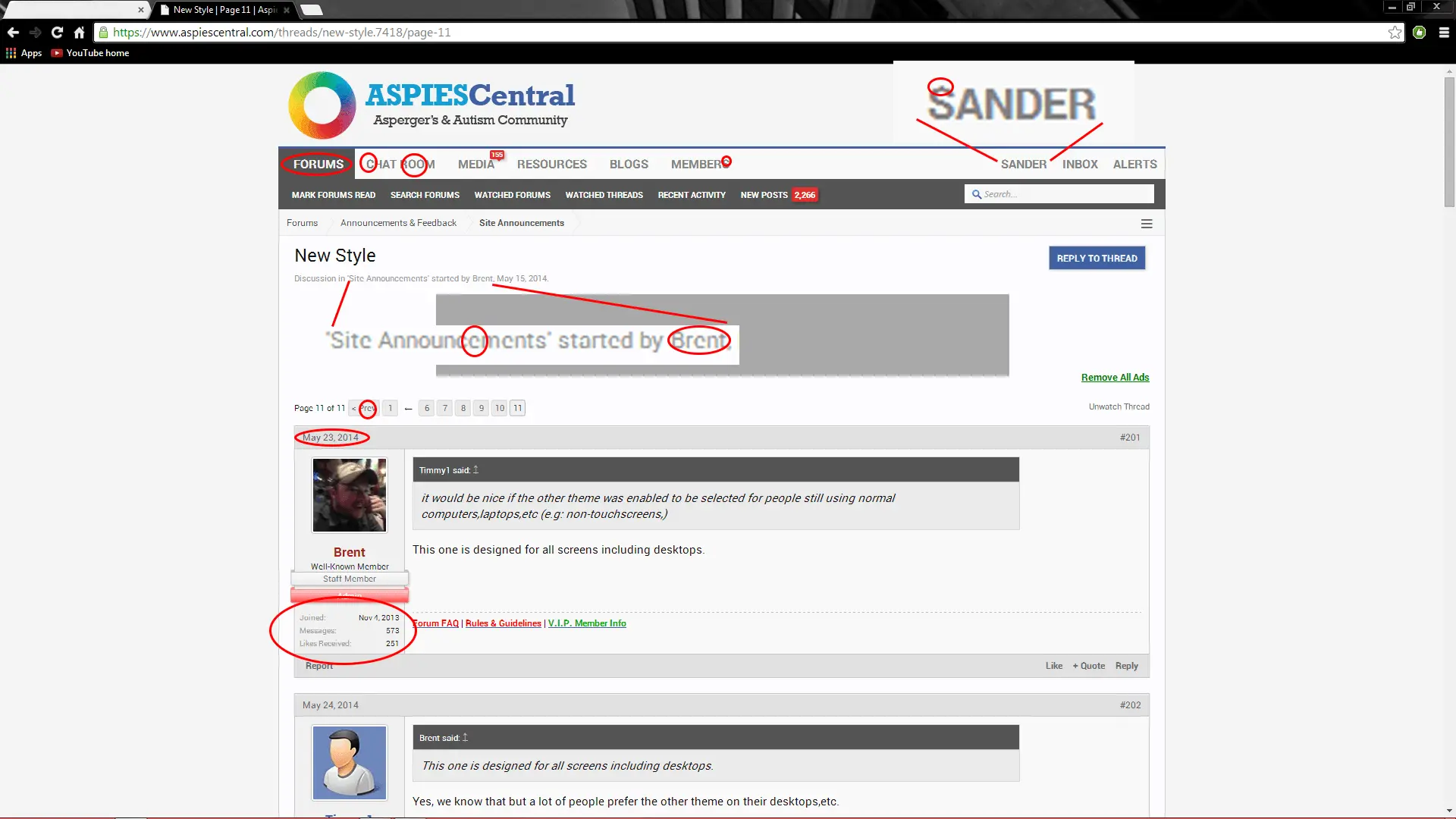Open the BLOGS tab

629,164
